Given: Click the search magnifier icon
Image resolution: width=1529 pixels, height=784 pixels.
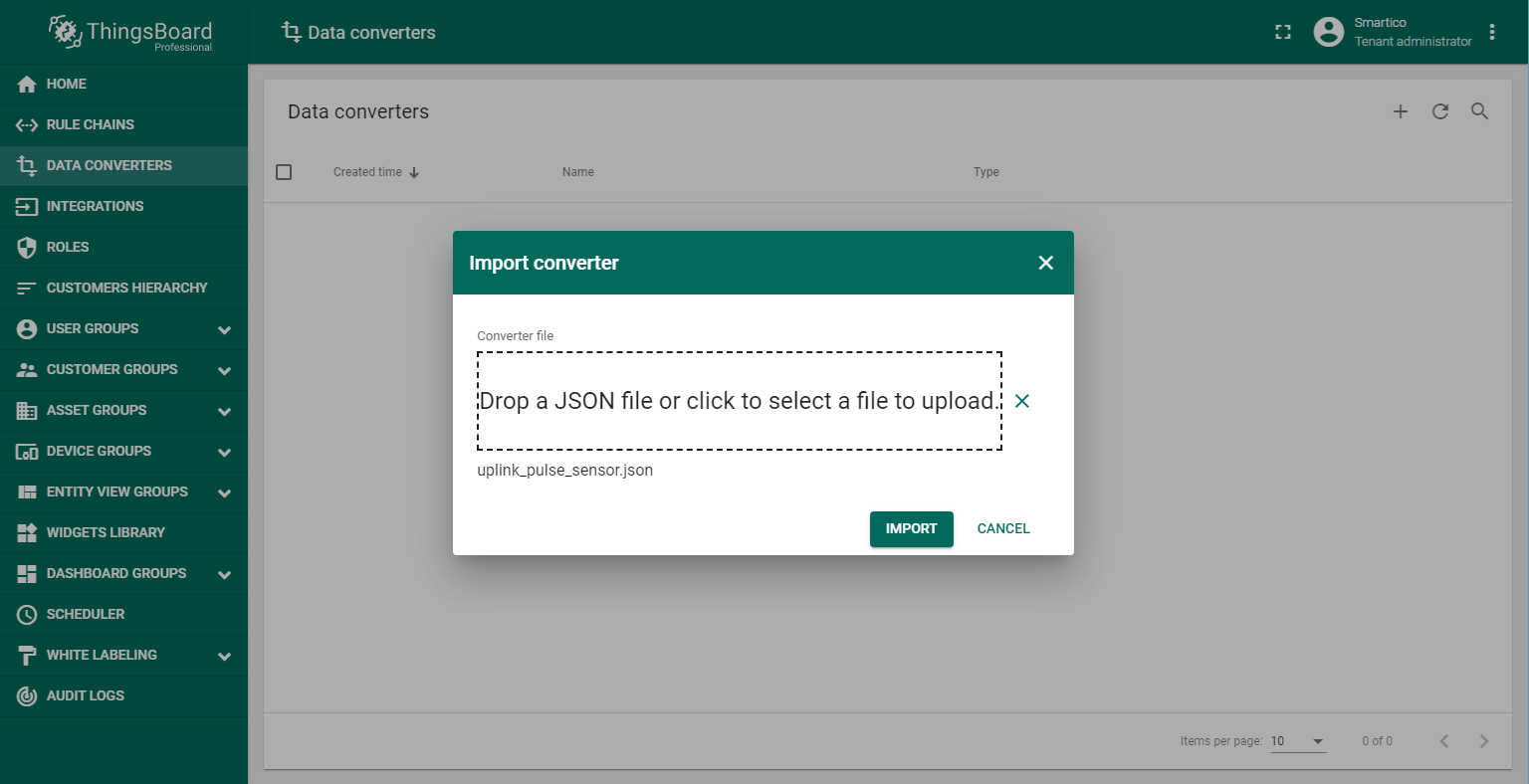Looking at the screenshot, I should (1479, 111).
